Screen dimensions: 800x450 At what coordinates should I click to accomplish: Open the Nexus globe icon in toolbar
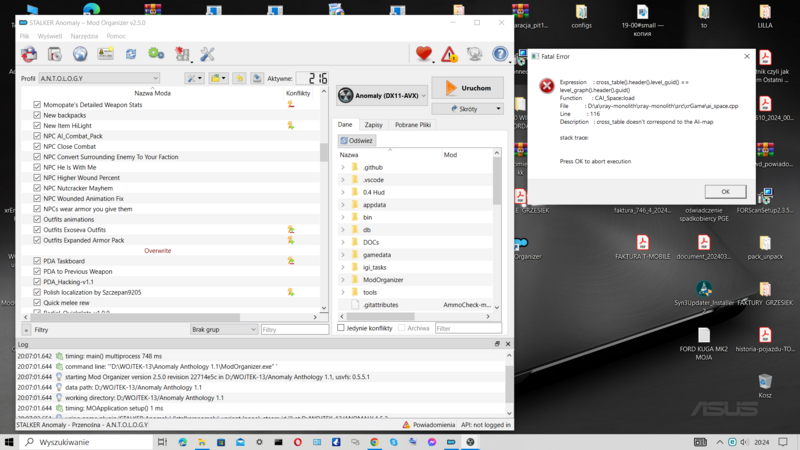pyautogui.click(x=80, y=54)
